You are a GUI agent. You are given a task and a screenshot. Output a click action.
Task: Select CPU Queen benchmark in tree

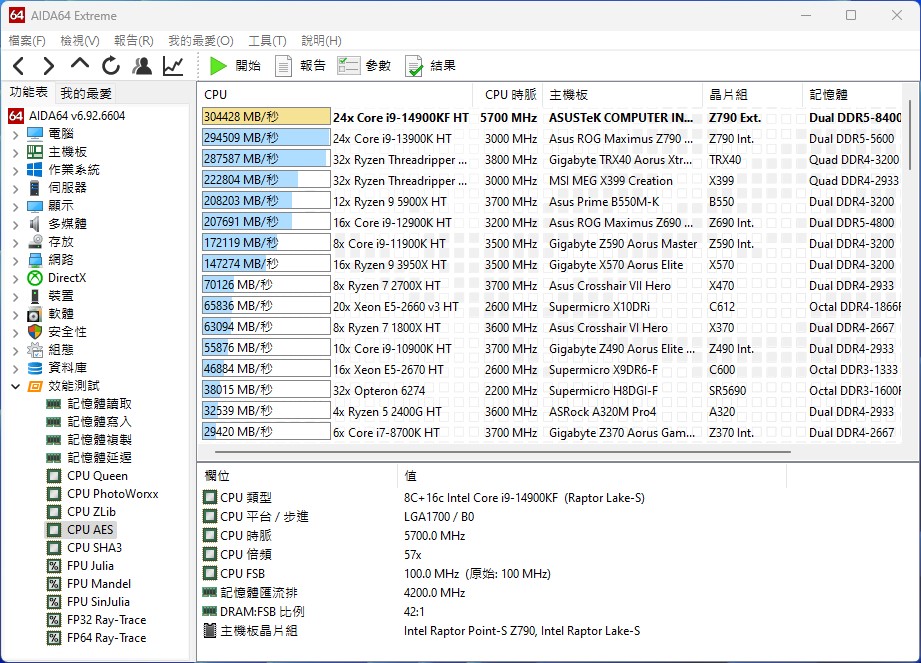point(97,476)
